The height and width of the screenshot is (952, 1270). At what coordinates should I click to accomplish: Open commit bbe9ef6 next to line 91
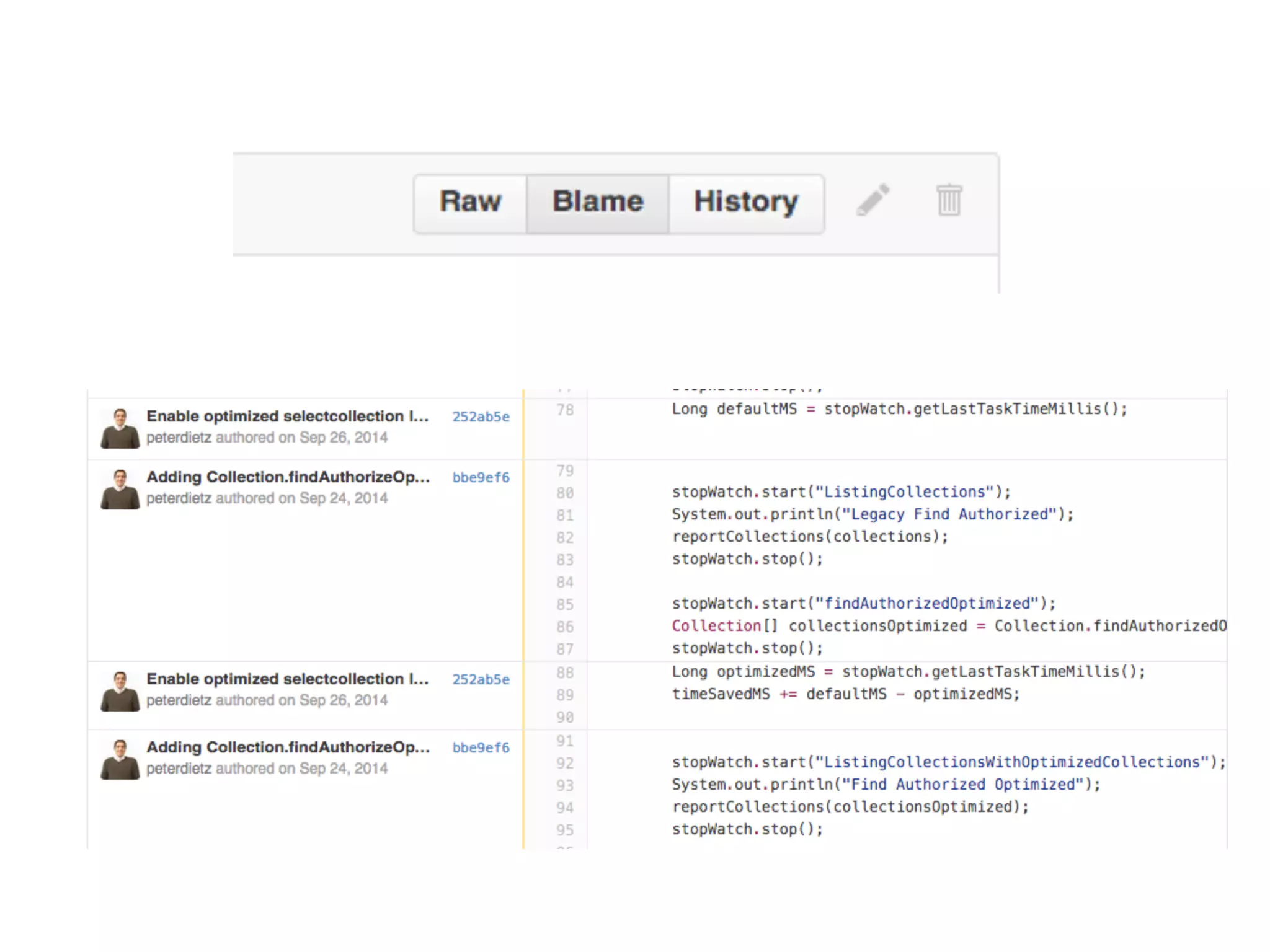(481, 747)
